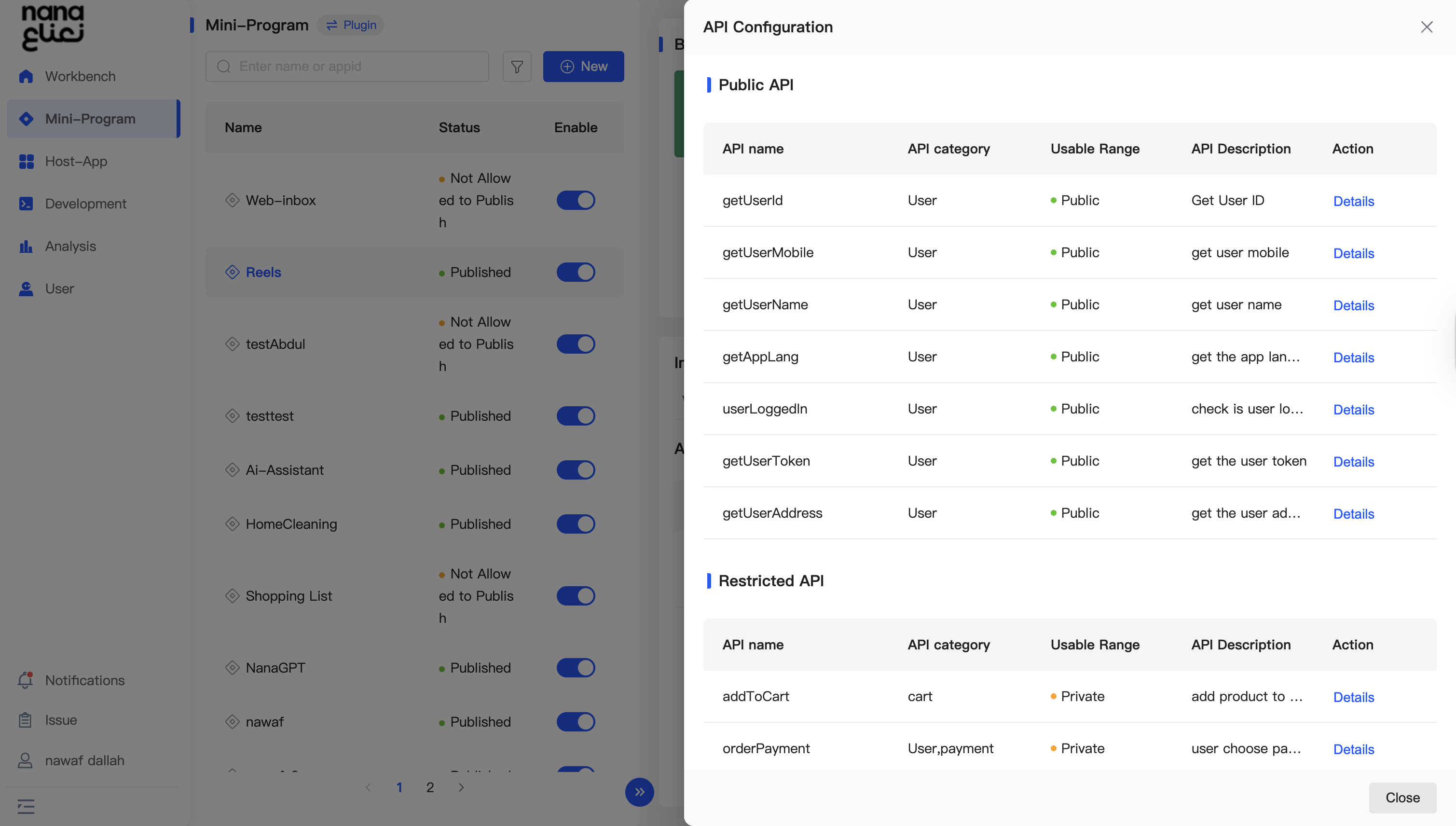Go to next page with right chevron
This screenshot has width=1456, height=826.
[x=461, y=787]
